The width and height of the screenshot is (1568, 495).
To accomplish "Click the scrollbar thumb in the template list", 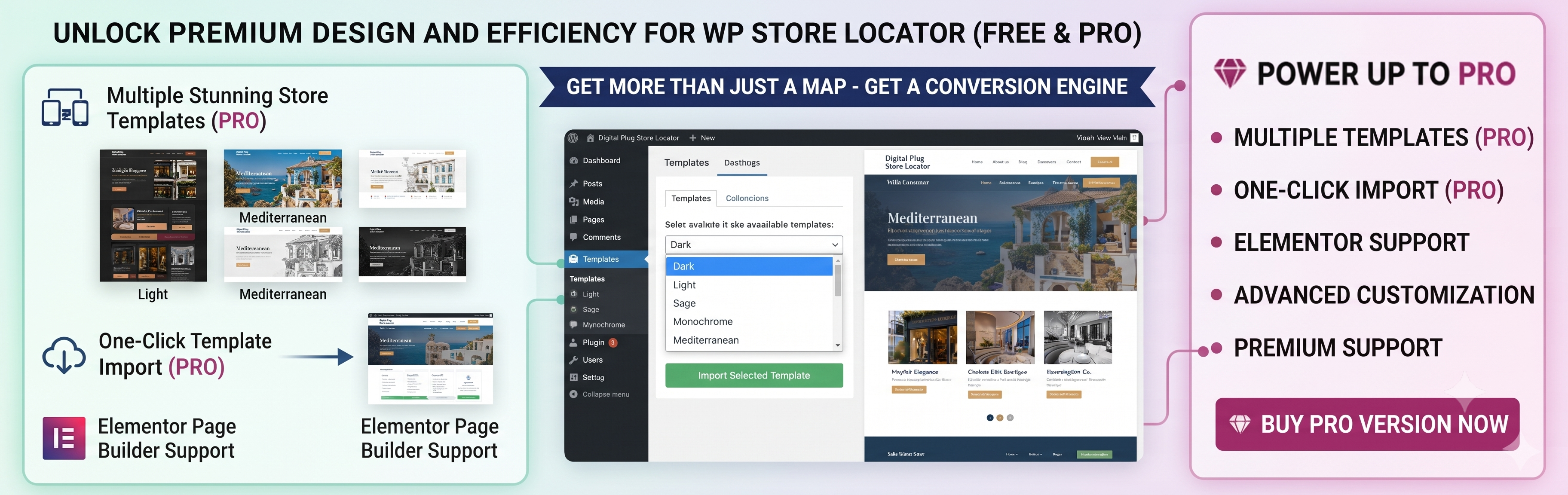I will click(838, 281).
